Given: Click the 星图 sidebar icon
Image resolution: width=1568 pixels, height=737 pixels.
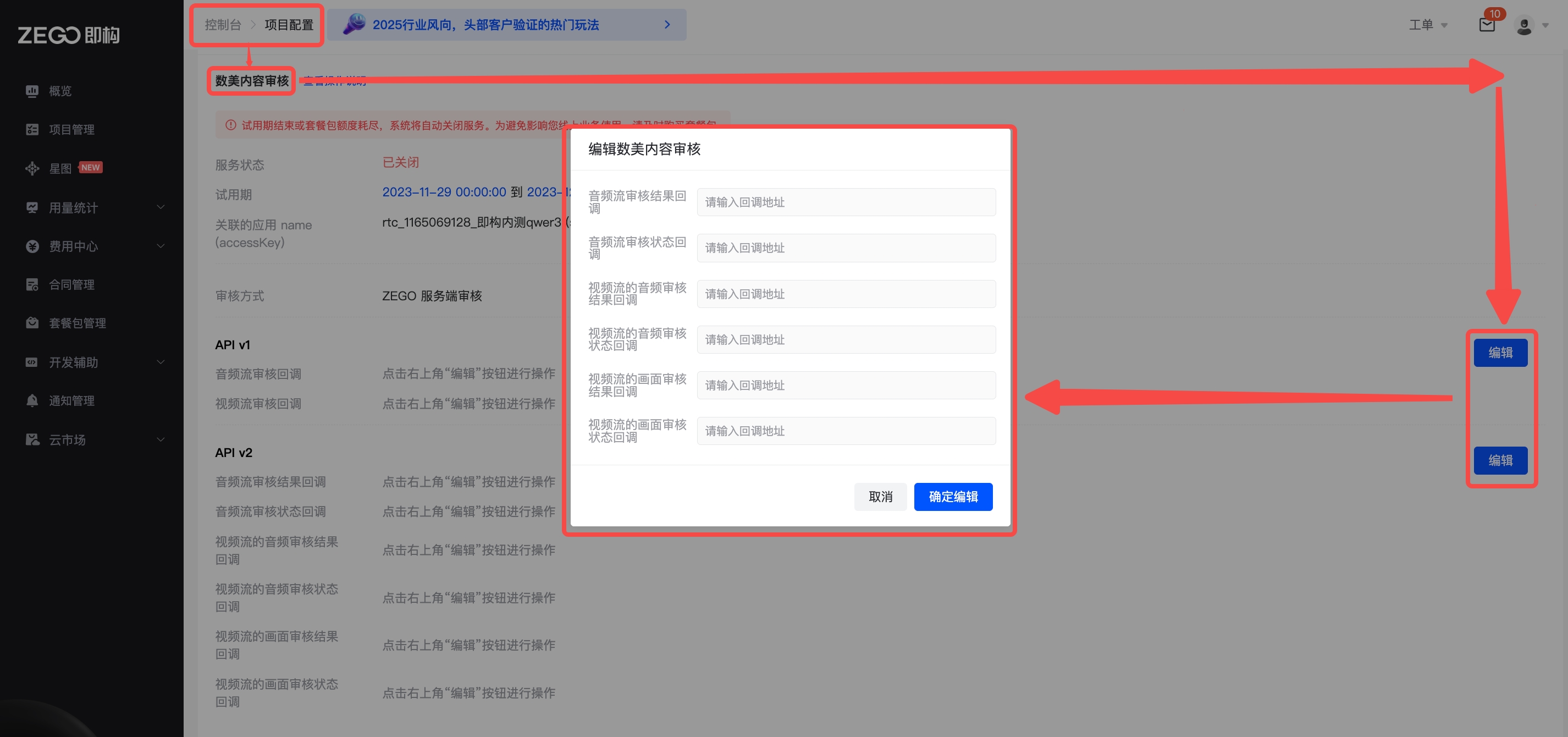Looking at the screenshot, I should [32, 168].
